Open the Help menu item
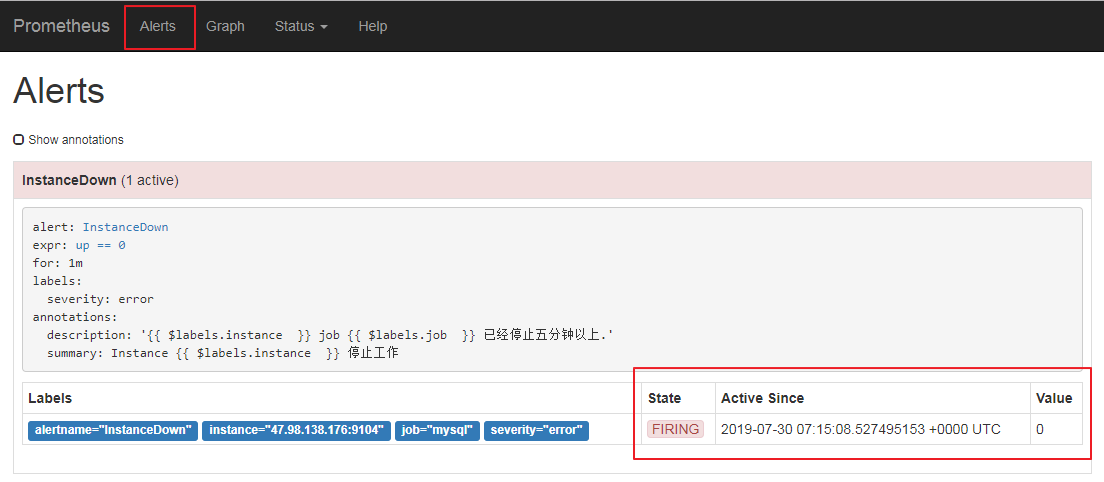Screen dimensions: 1104x482 click(x=372, y=26)
